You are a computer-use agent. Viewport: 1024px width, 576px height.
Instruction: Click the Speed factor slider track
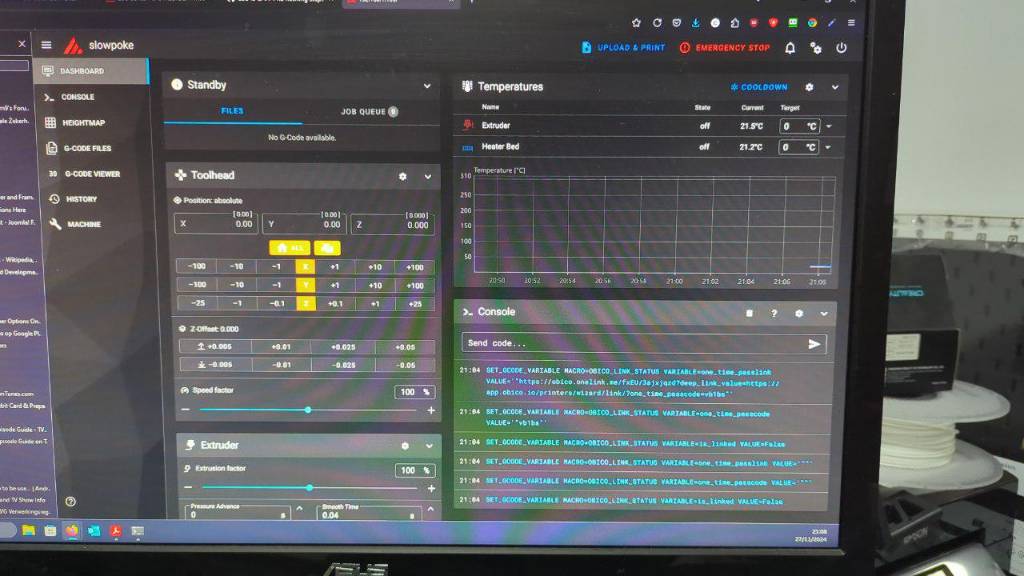point(307,410)
